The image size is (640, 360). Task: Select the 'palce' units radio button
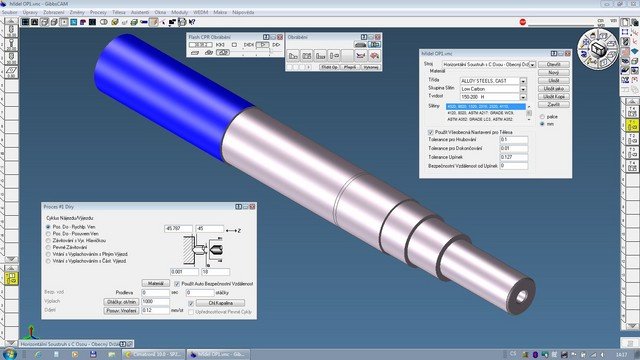point(542,117)
